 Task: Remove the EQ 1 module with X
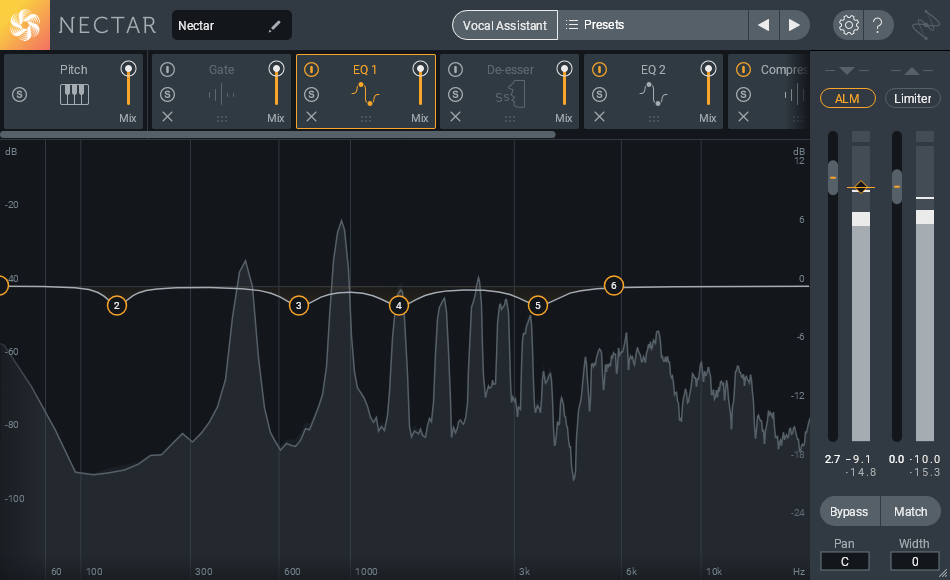[x=311, y=117]
